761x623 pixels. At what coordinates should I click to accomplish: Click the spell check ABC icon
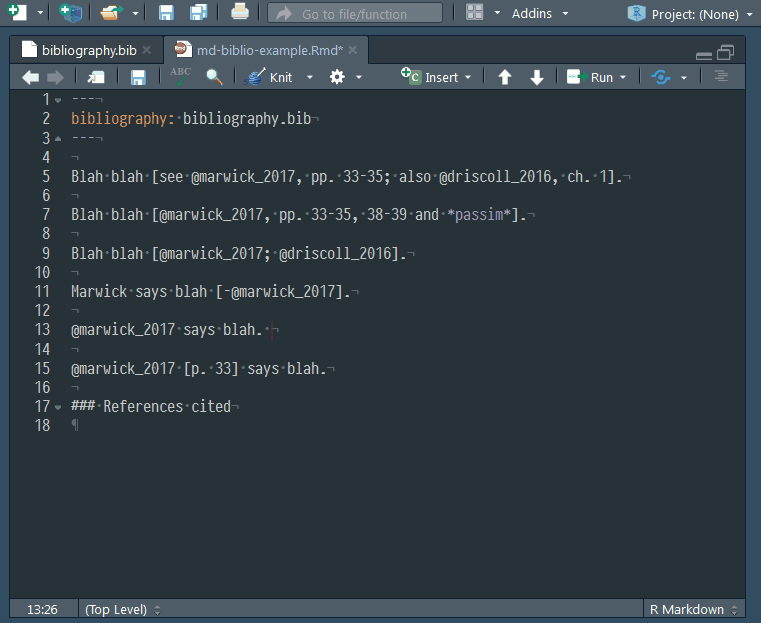point(180,76)
